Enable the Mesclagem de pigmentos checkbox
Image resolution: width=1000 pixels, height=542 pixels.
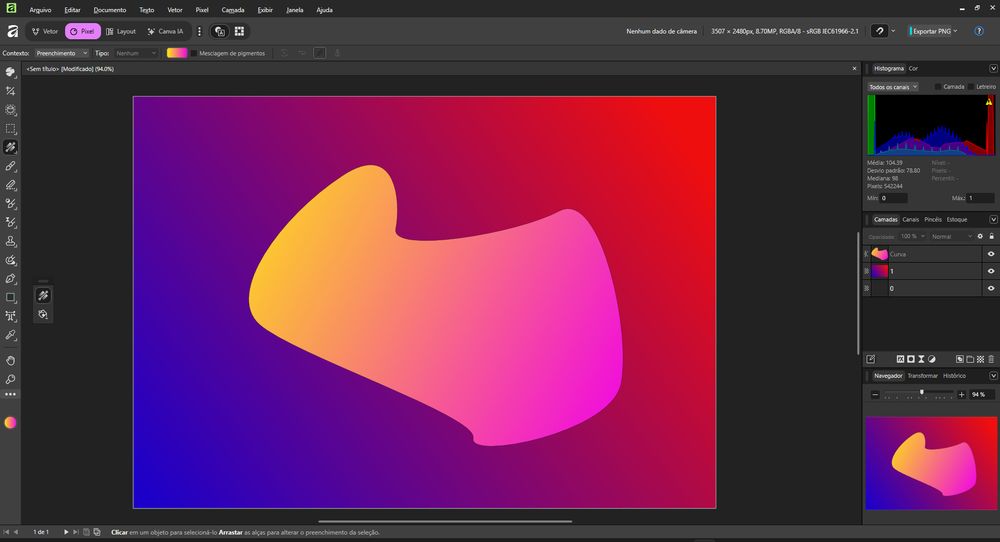[194, 53]
